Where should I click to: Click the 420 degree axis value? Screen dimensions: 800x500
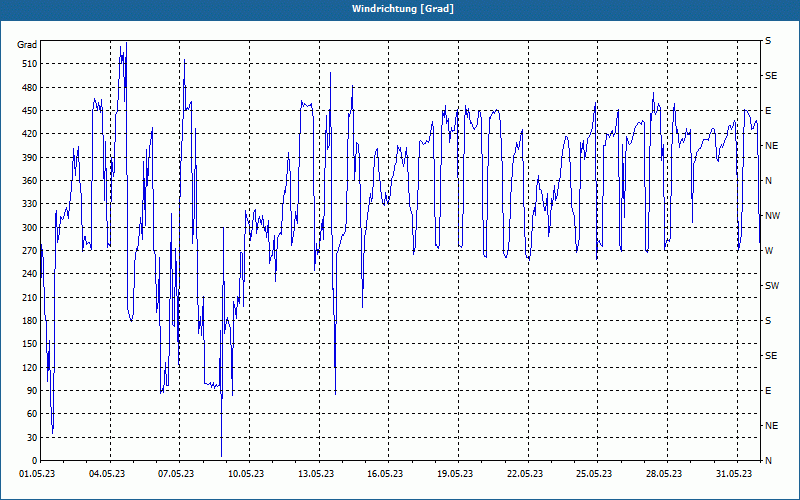(30, 134)
